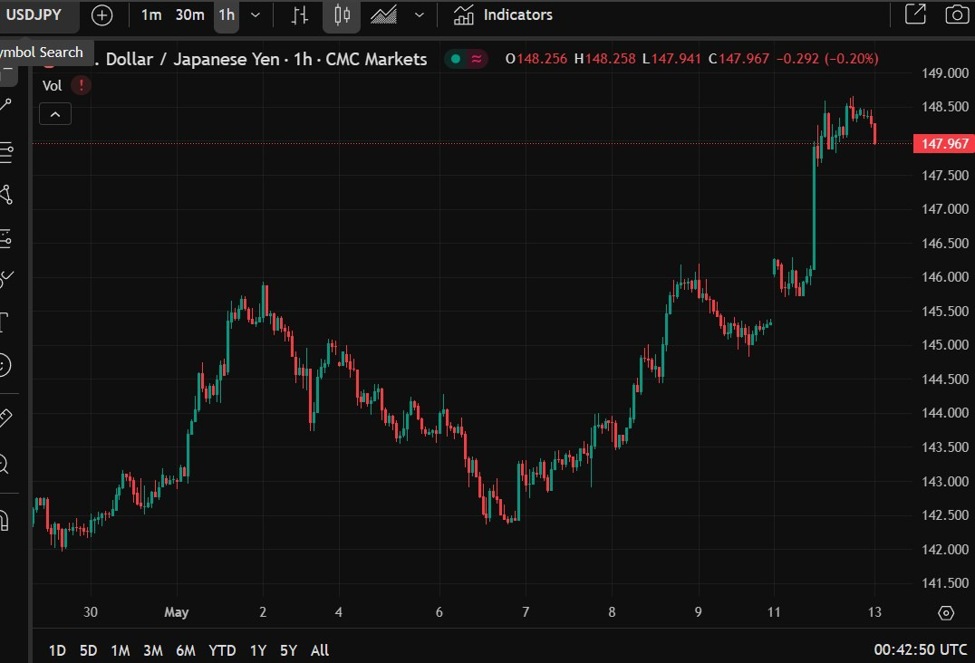Toggle the market status indicator pill
975x663 pixels.
466,59
